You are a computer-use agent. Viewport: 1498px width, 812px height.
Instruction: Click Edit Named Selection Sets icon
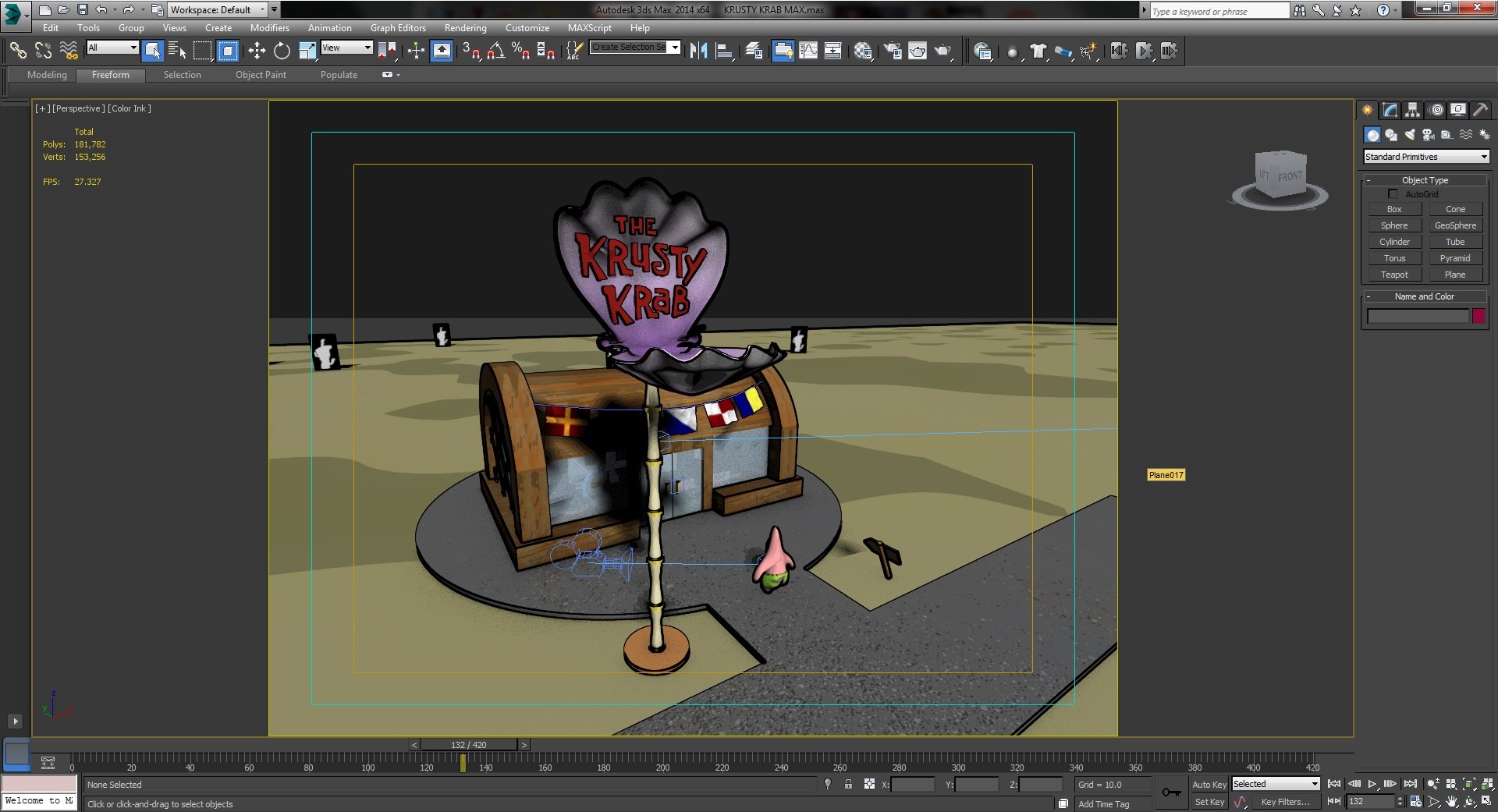pyautogui.click(x=574, y=51)
